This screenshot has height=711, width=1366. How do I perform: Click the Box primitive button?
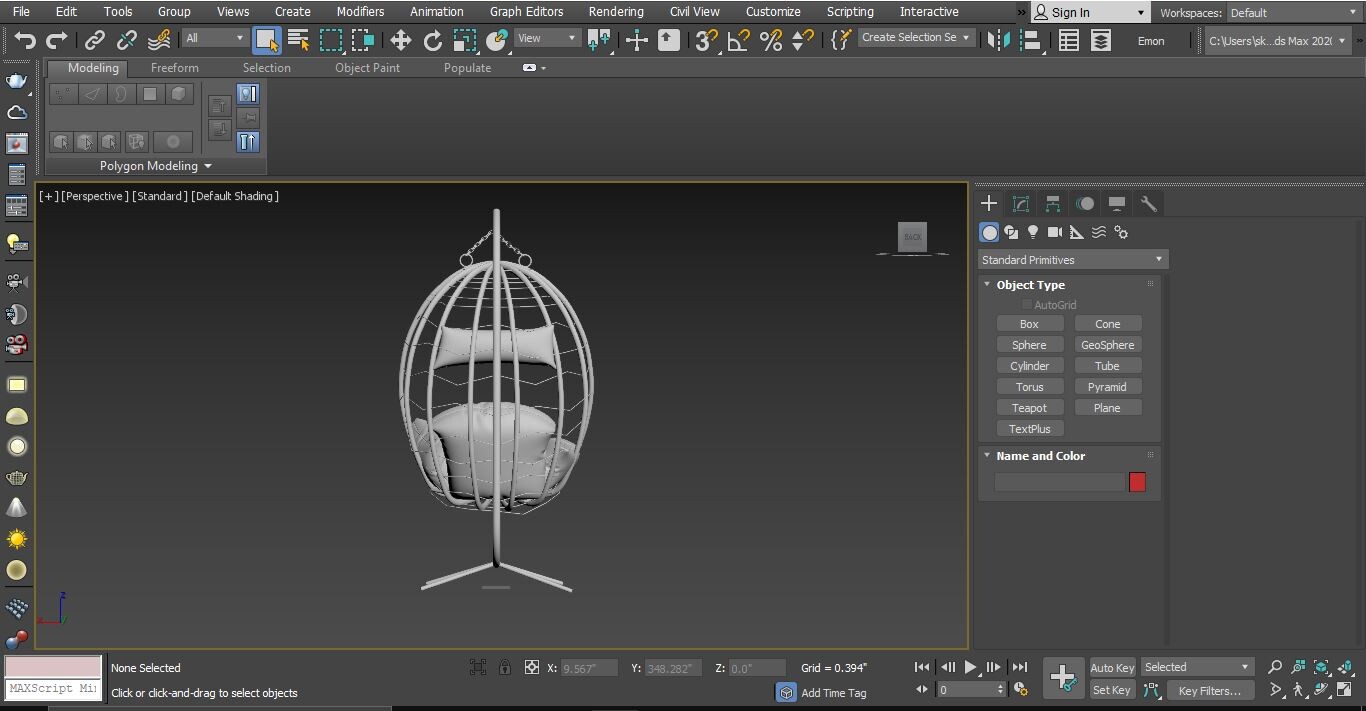click(x=1028, y=323)
